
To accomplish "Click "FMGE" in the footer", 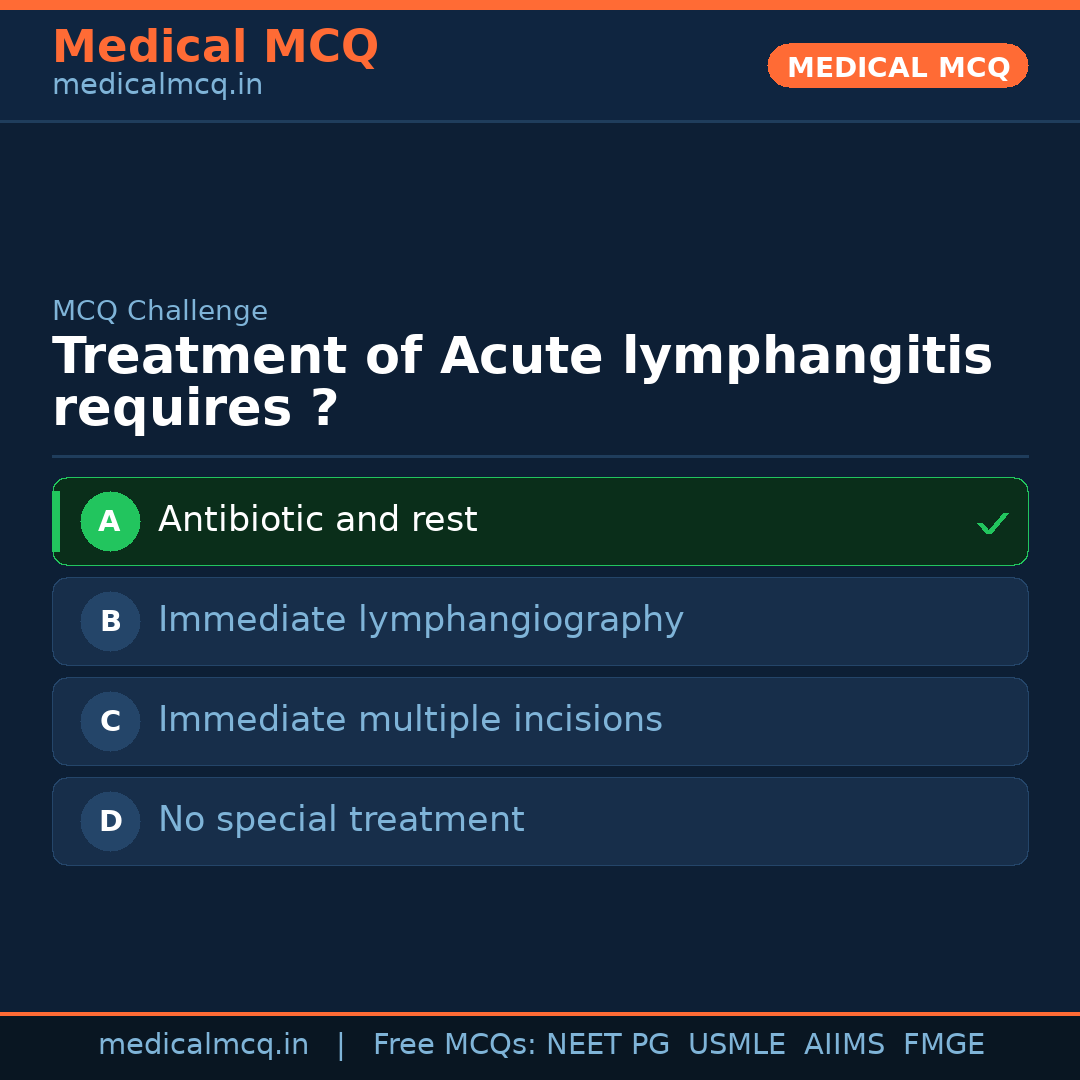I will (x=943, y=1045).
